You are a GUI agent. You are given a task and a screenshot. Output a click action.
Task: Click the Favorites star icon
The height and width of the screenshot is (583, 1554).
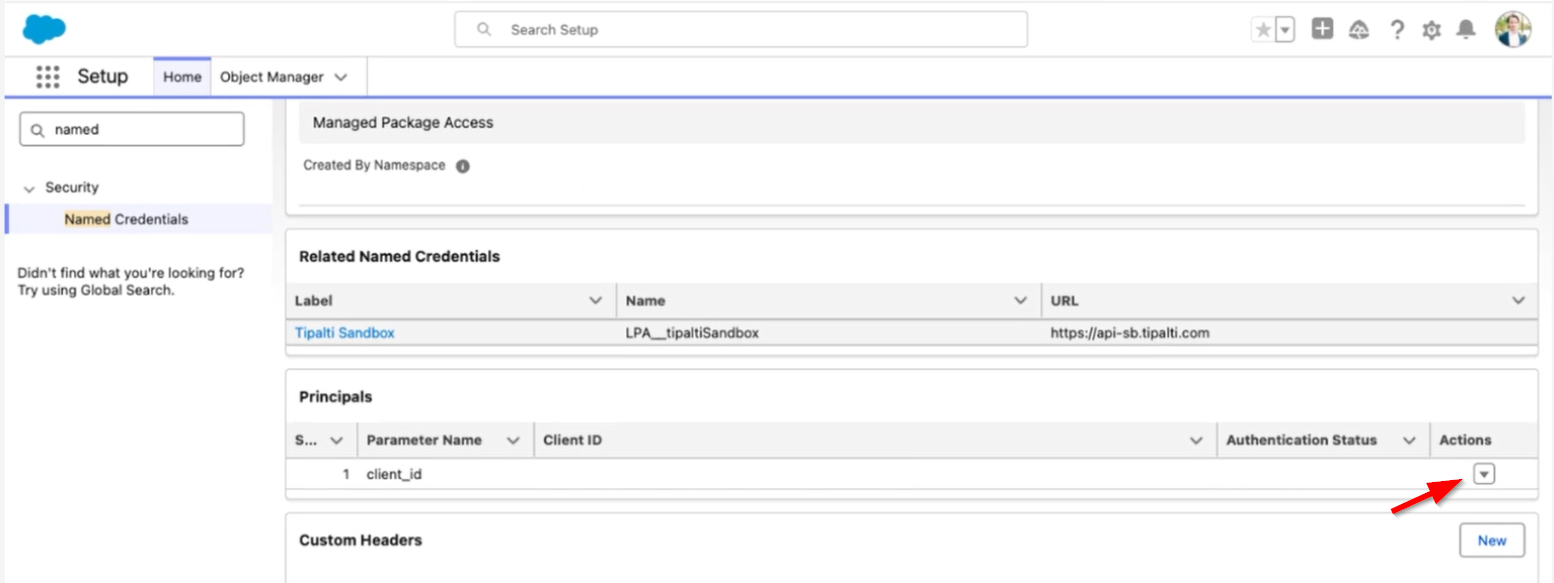1263,30
